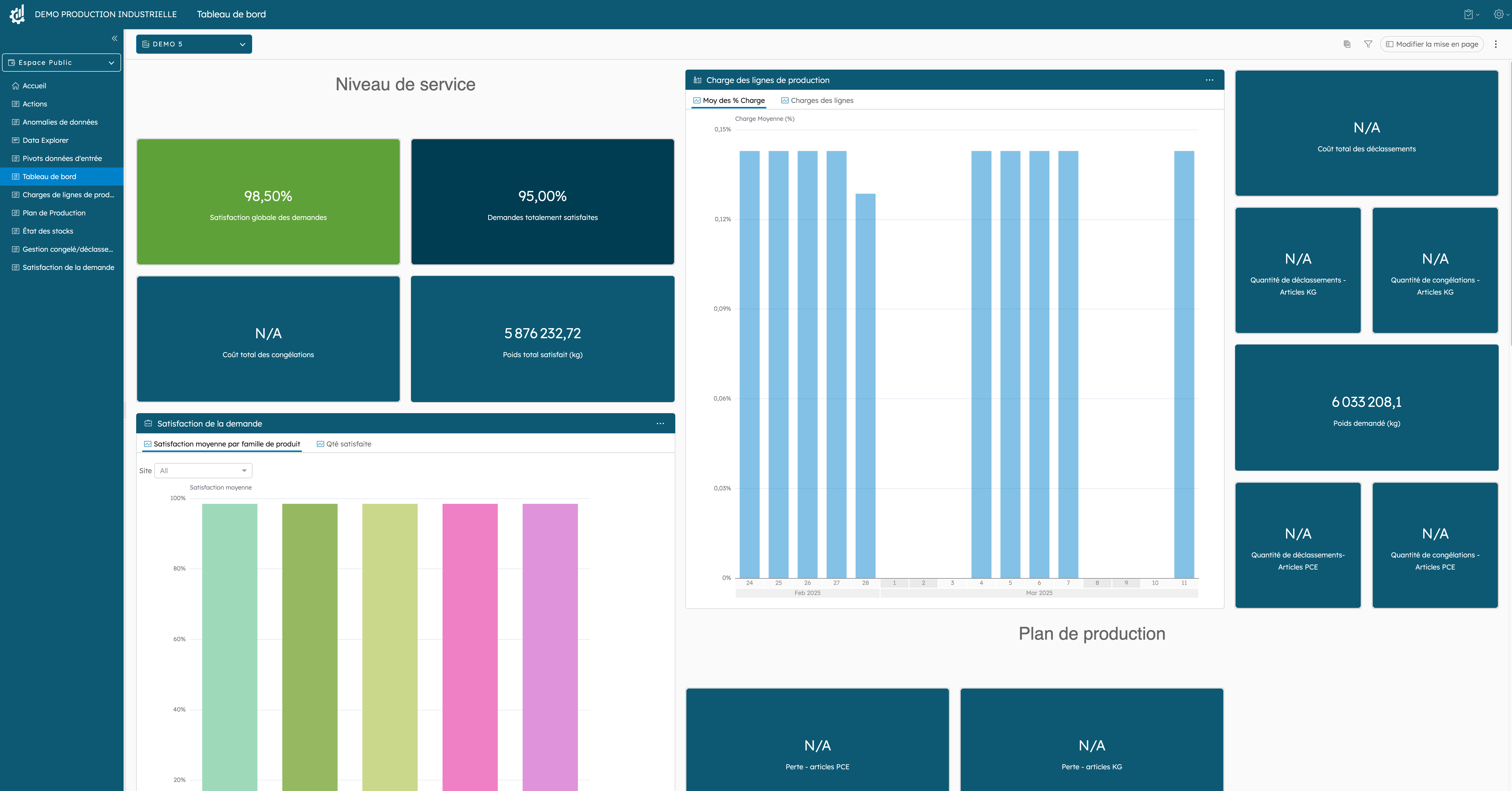
Task: Click Quantité de déclassements - Articles KG card
Action: click(1298, 271)
